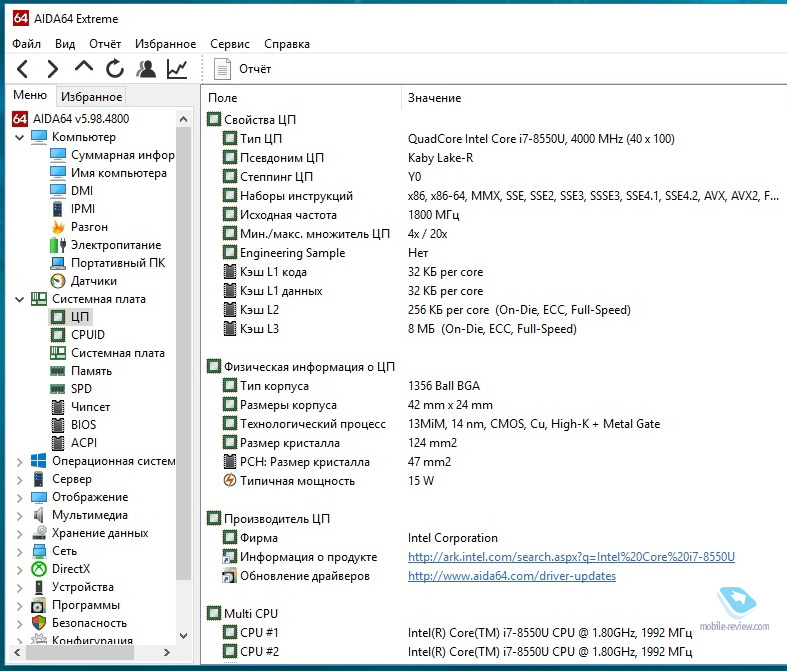This screenshot has height=671, width=787.
Task: Expand the Программы node
Action: (20, 605)
